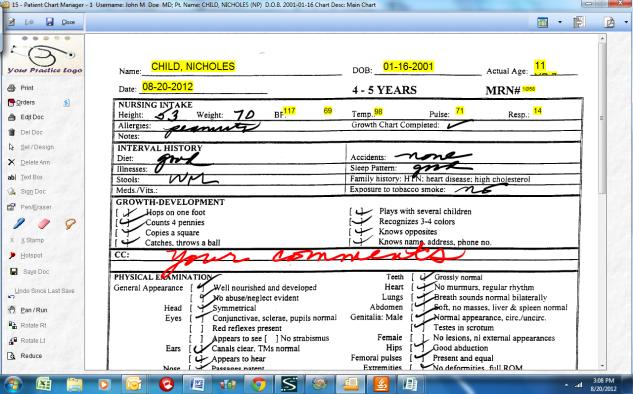
Task: Click the Rotate Lt icon
Action: tap(12, 341)
